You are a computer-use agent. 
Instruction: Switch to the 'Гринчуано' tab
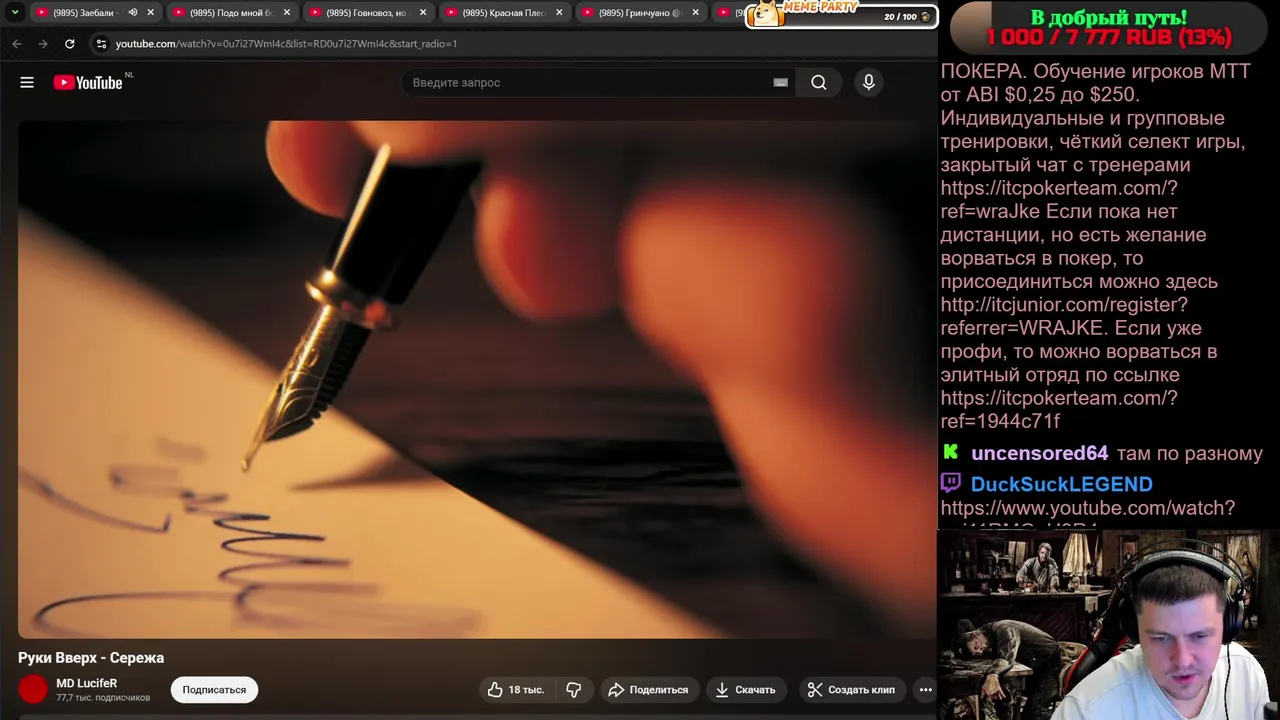click(638, 13)
